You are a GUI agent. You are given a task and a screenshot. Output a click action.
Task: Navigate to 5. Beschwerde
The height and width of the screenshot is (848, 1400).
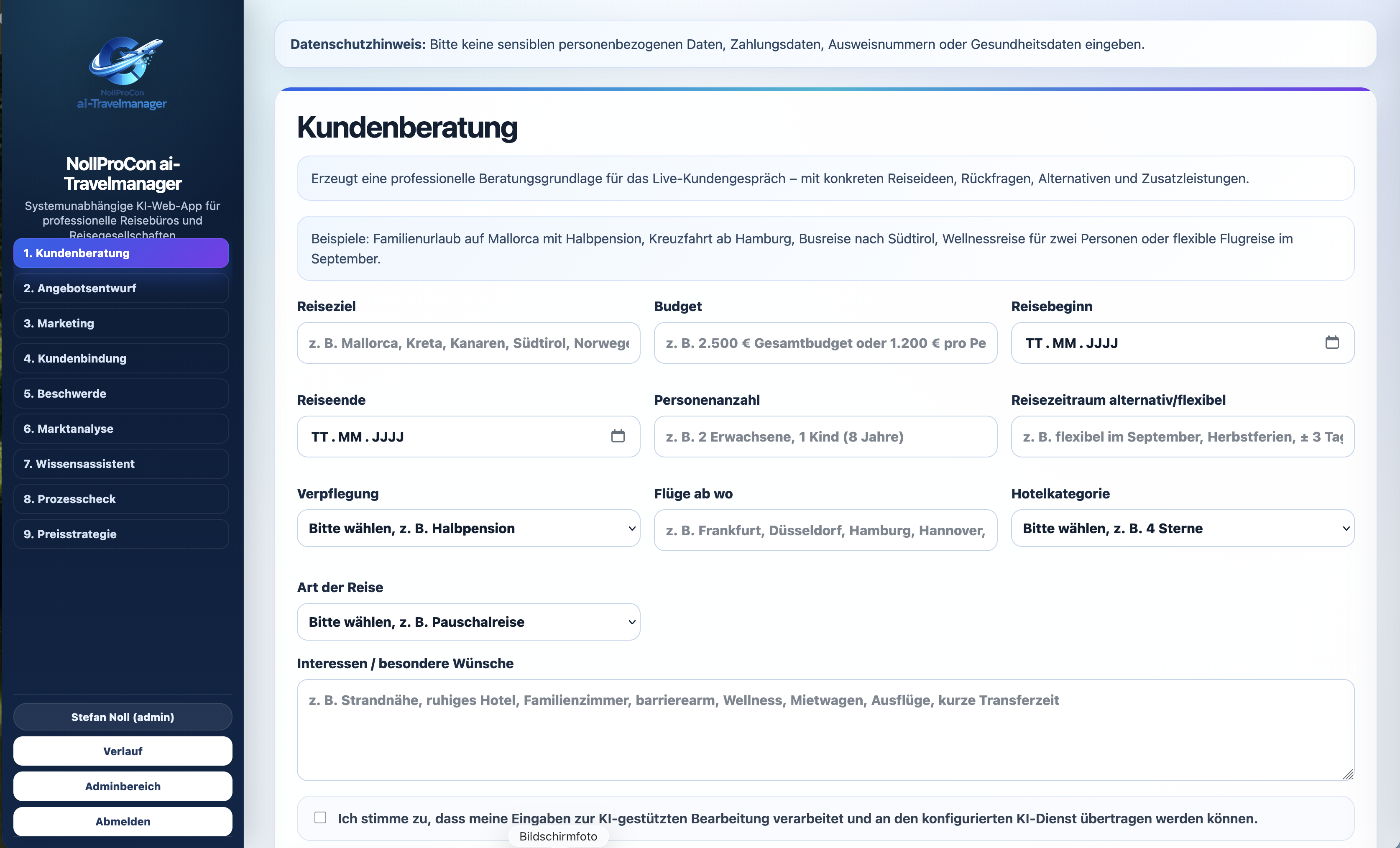121,394
